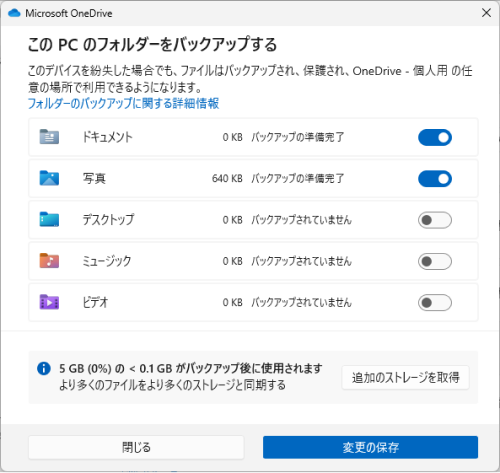Click デスクトップ row status バックアップされていません
Image resolution: width=500 pixels, height=473 pixels.
click(302, 220)
